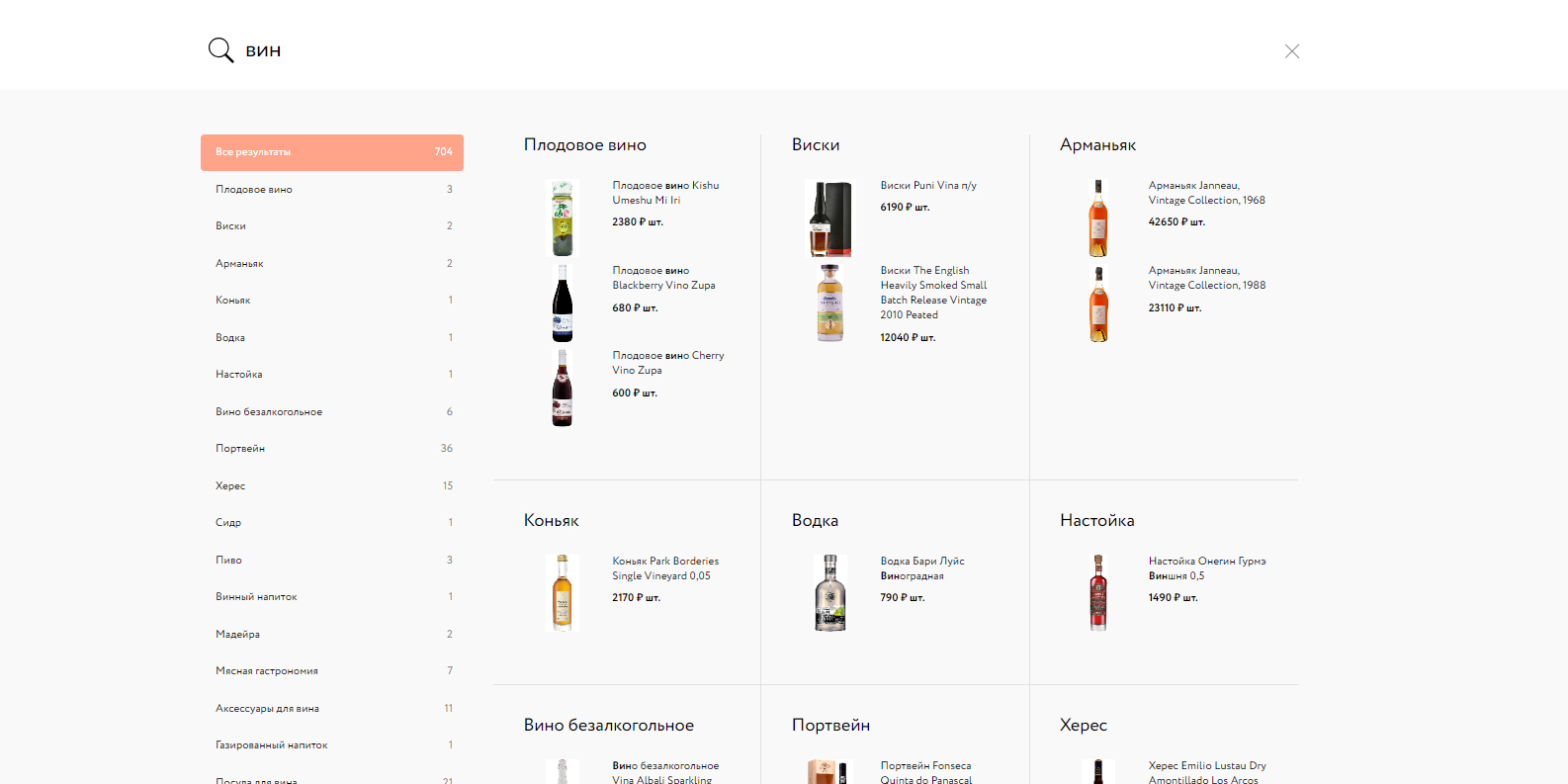The height and width of the screenshot is (784, 1568).
Task: Filter results by 'Водка' in sidebar
Action: 332,337
